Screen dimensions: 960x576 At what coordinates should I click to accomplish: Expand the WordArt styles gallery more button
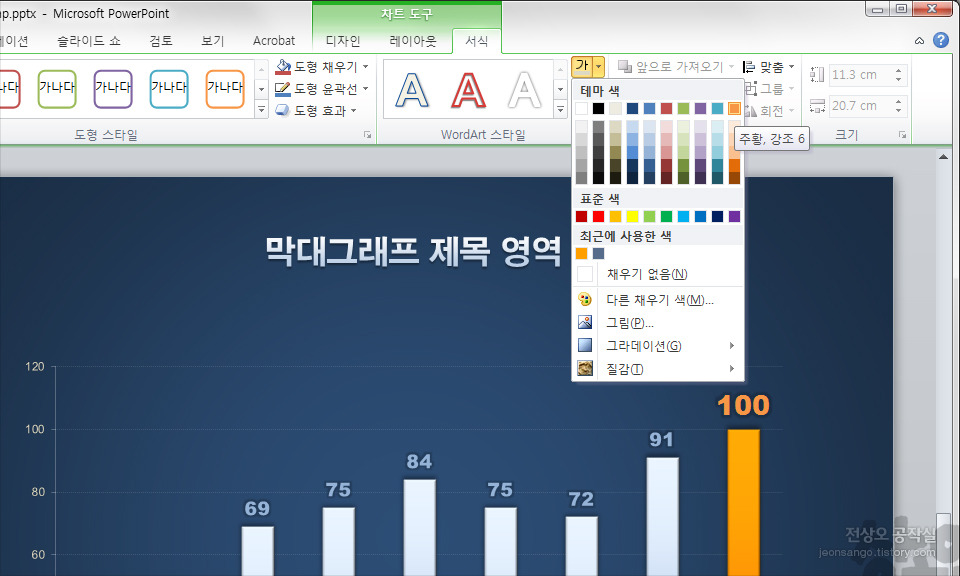click(x=560, y=110)
